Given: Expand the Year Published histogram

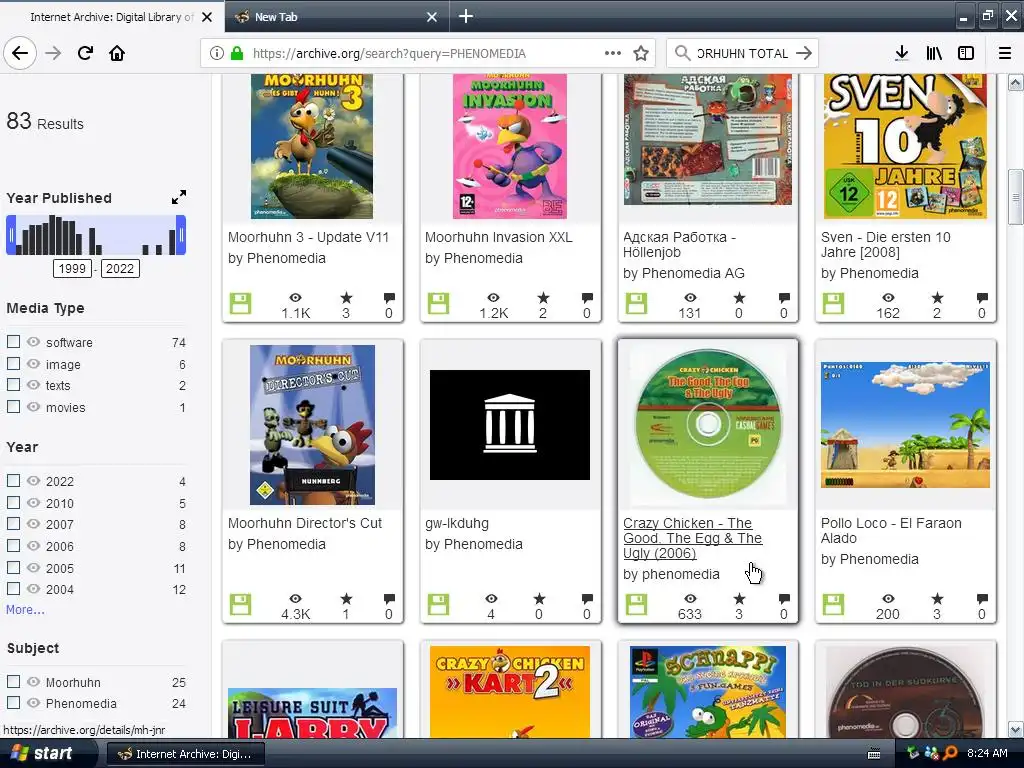Looking at the screenshot, I should click(x=179, y=197).
